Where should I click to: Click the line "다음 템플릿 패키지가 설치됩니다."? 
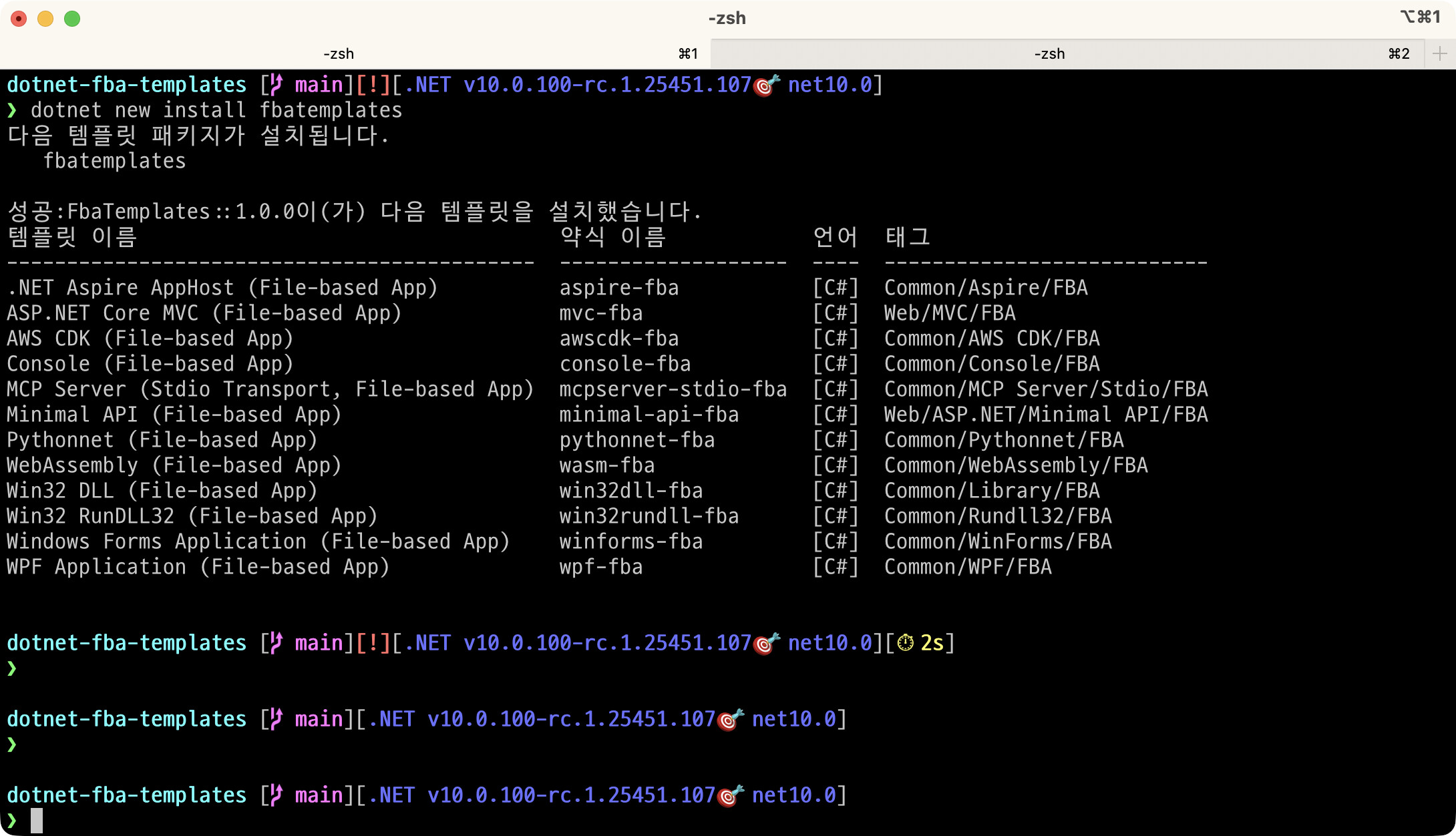coord(198,136)
